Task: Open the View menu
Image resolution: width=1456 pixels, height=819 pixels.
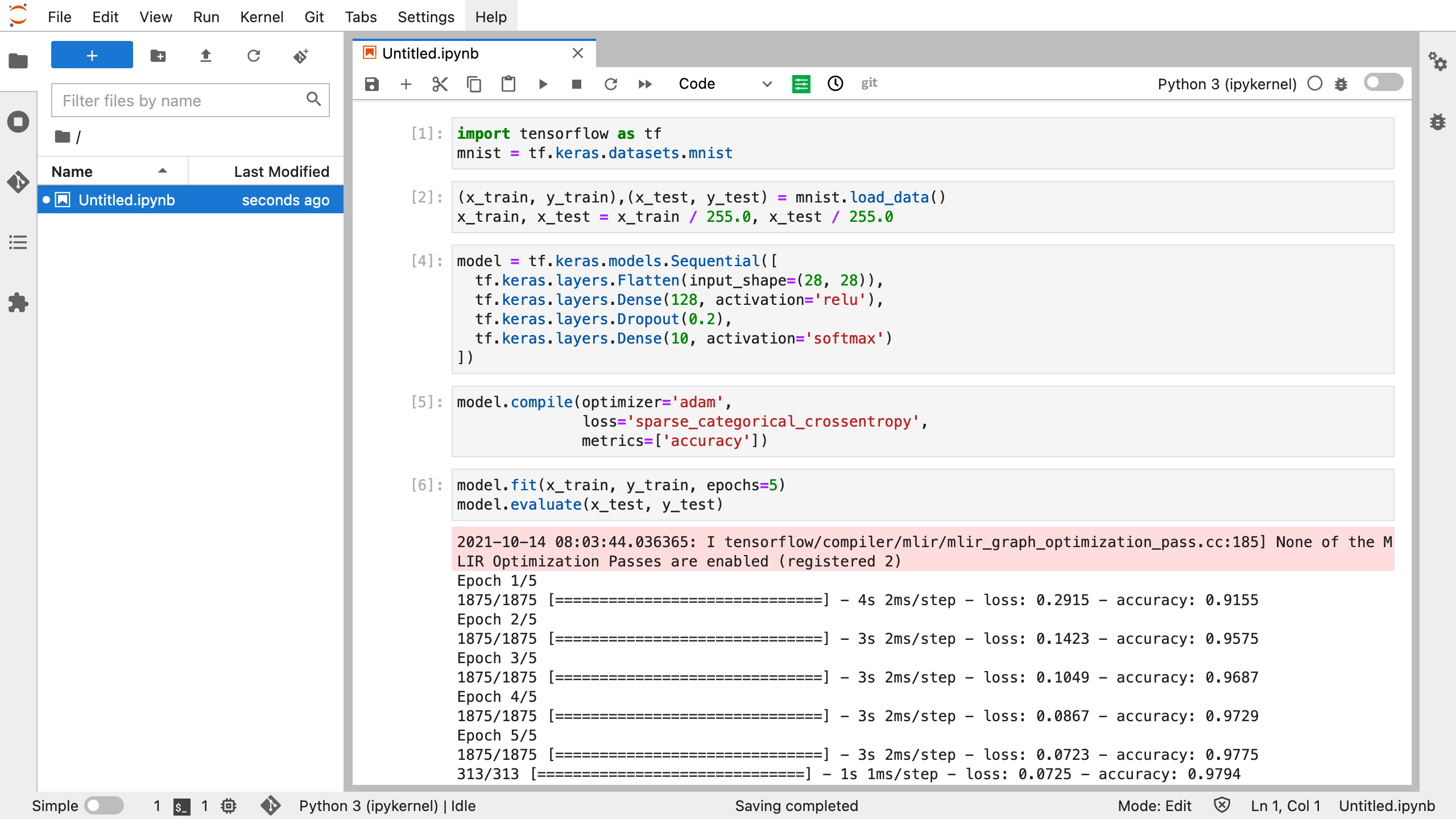Action: (x=156, y=17)
